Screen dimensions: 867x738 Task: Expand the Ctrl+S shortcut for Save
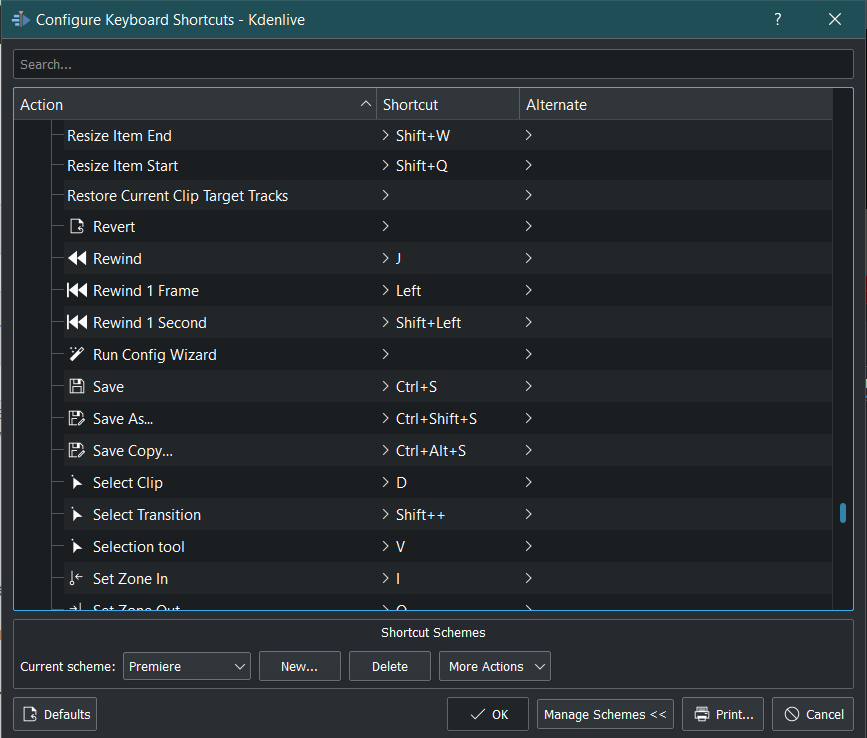coord(385,386)
